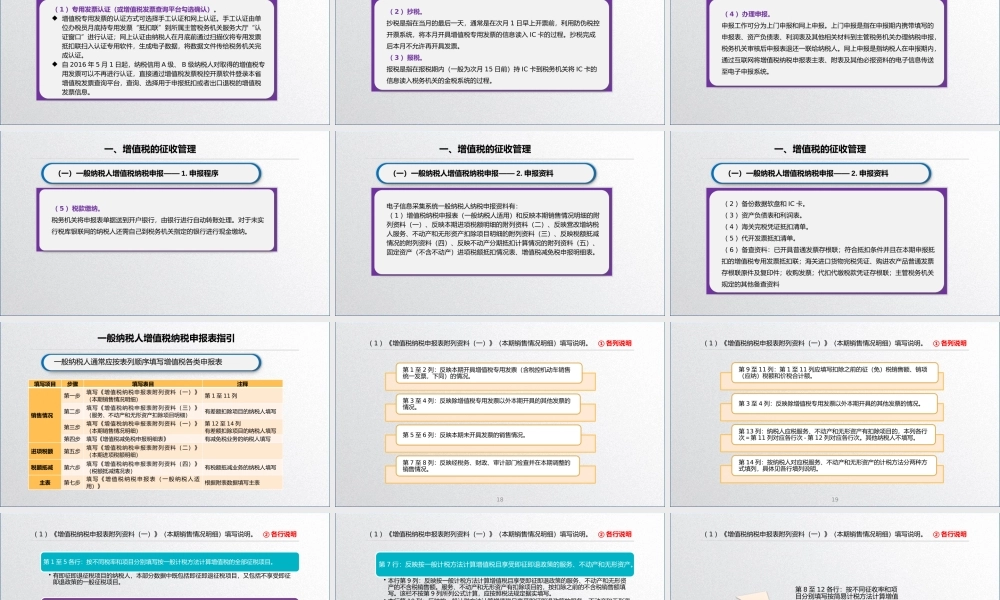Select the 销售情况 cell in the table
1000x600 pixels.
(x=42, y=414)
